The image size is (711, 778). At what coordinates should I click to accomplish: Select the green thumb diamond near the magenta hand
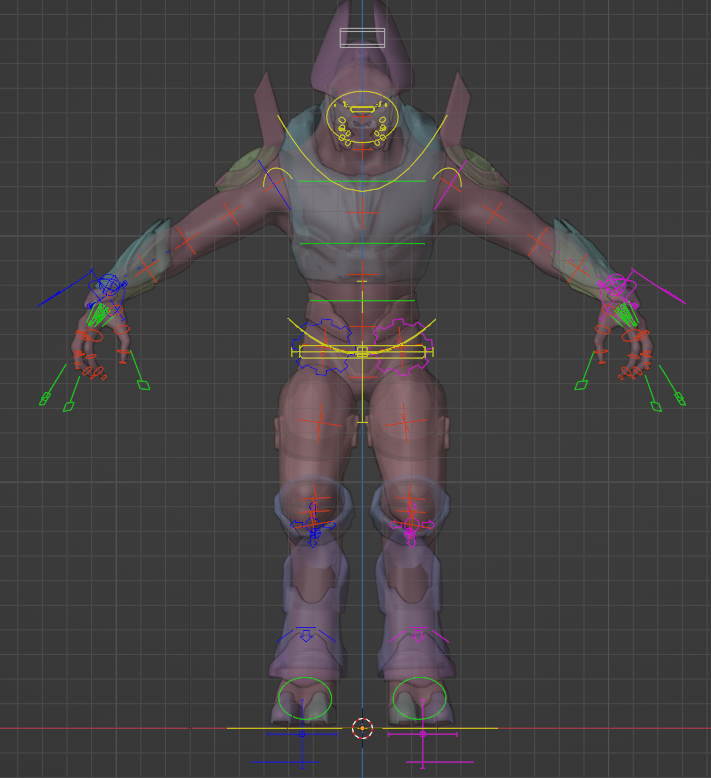coord(581,385)
